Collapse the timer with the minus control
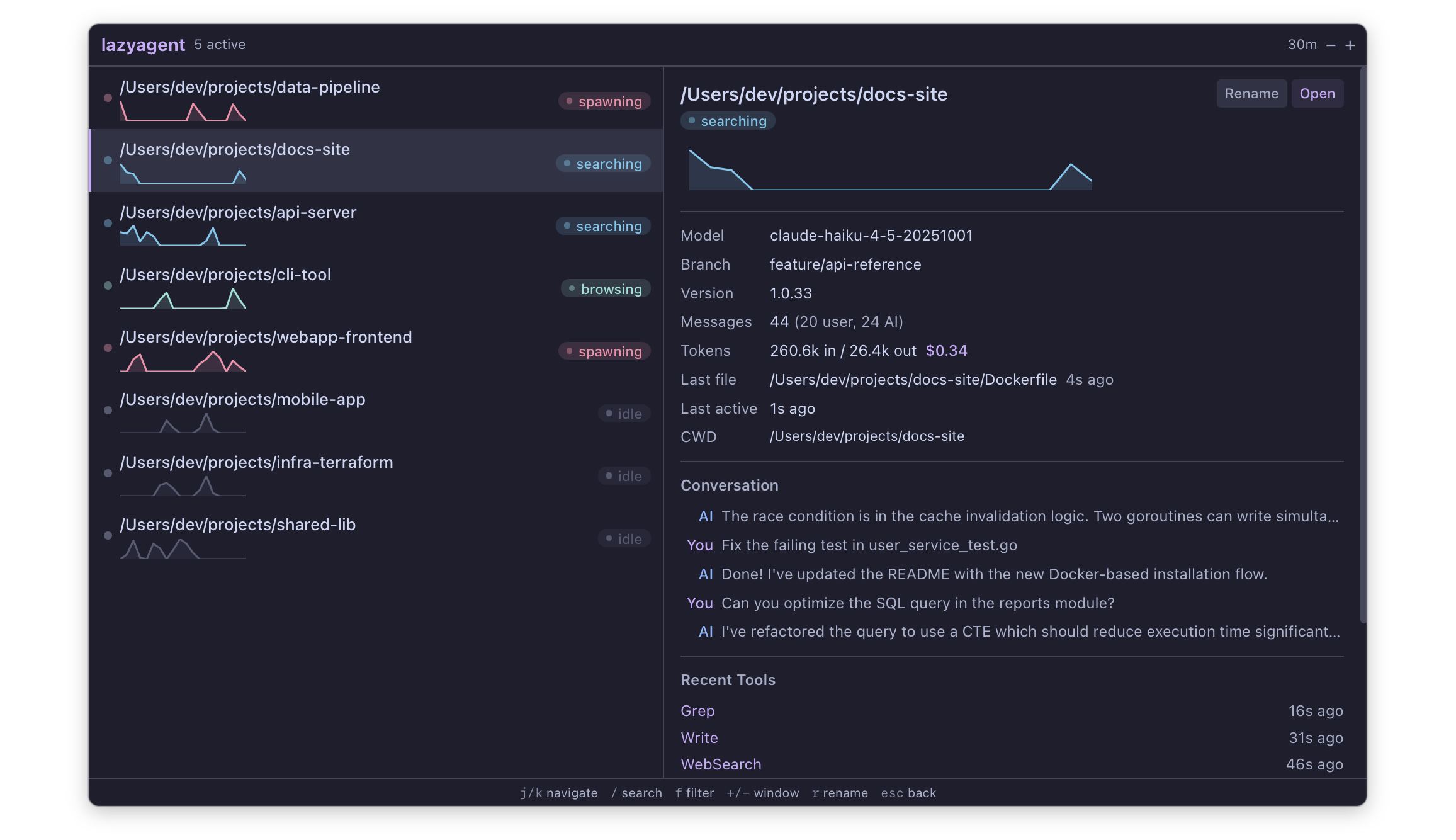 coord(1331,45)
